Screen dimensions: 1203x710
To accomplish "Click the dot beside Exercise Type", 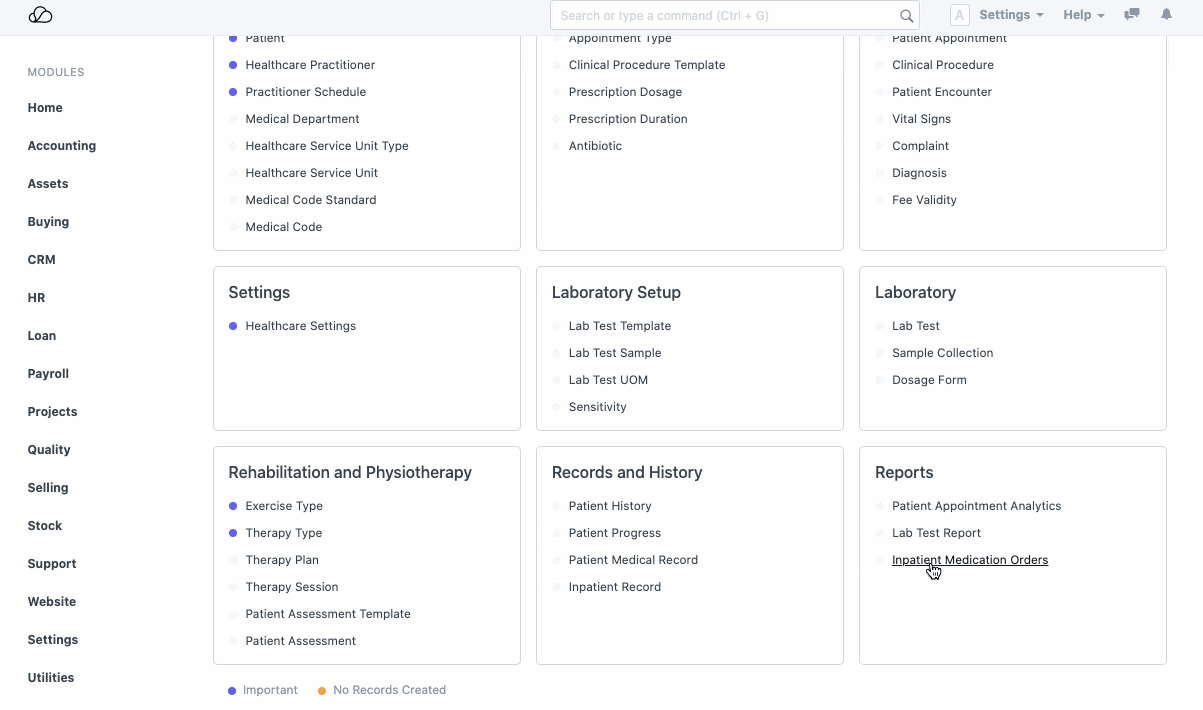I will tap(233, 506).
